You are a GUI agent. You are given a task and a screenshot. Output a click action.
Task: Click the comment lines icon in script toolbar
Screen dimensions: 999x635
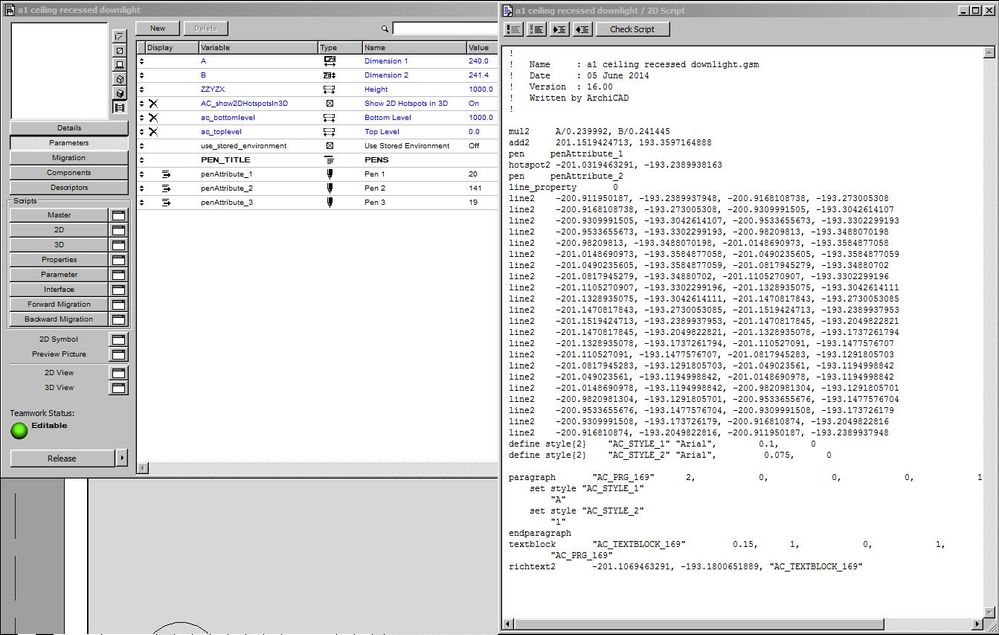tap(514, 29)
